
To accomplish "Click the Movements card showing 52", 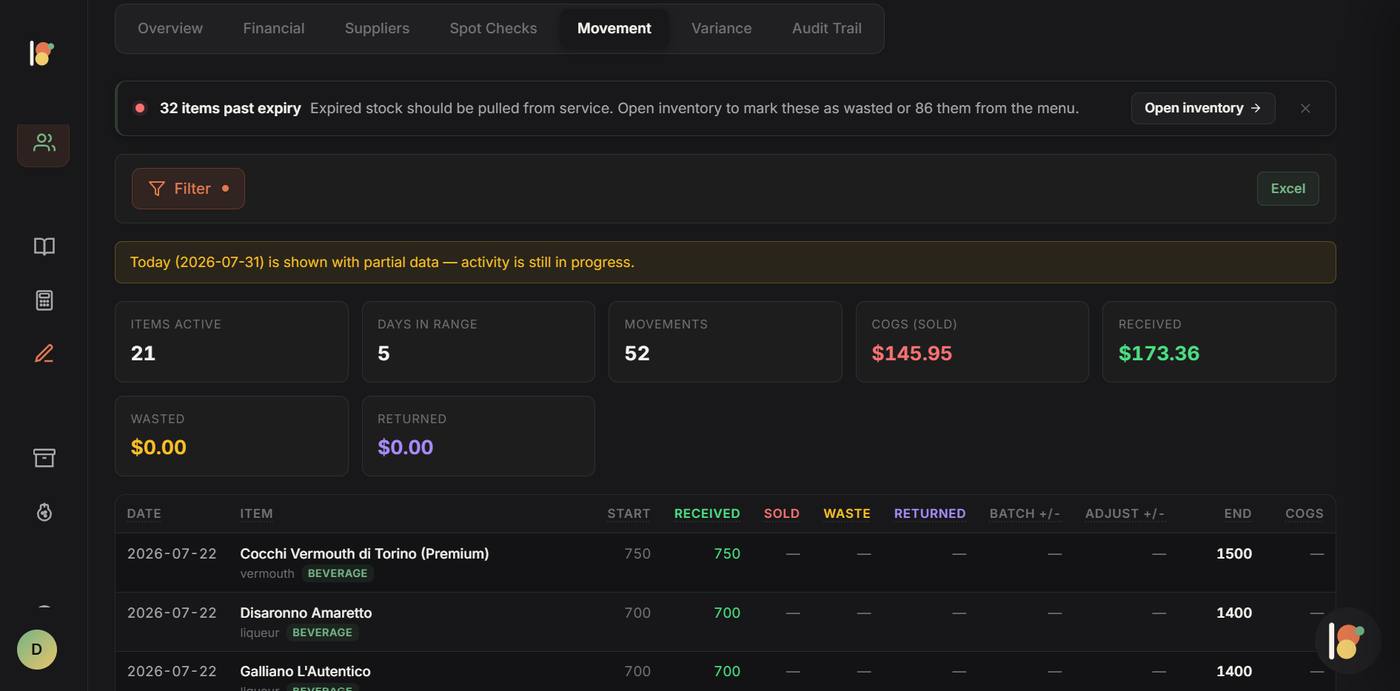I will 725,342.
